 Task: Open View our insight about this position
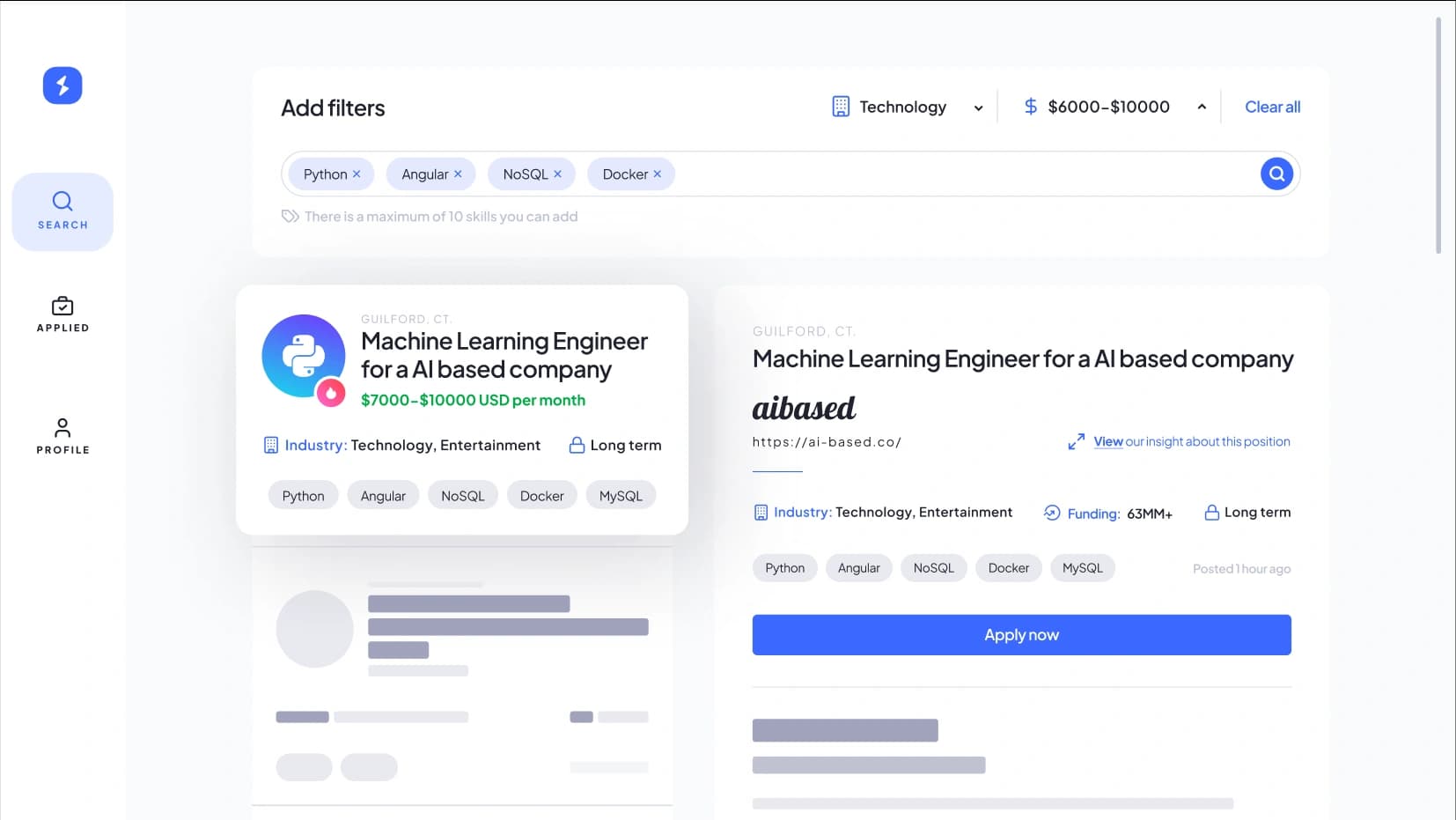point(1191,441)
